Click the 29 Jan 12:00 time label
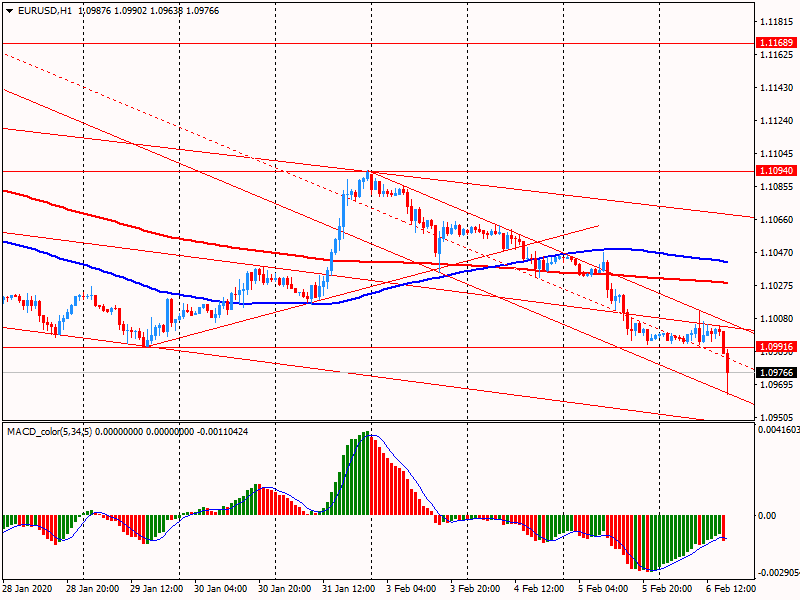This screenshot has height=600, width=800. click(157, 589)
